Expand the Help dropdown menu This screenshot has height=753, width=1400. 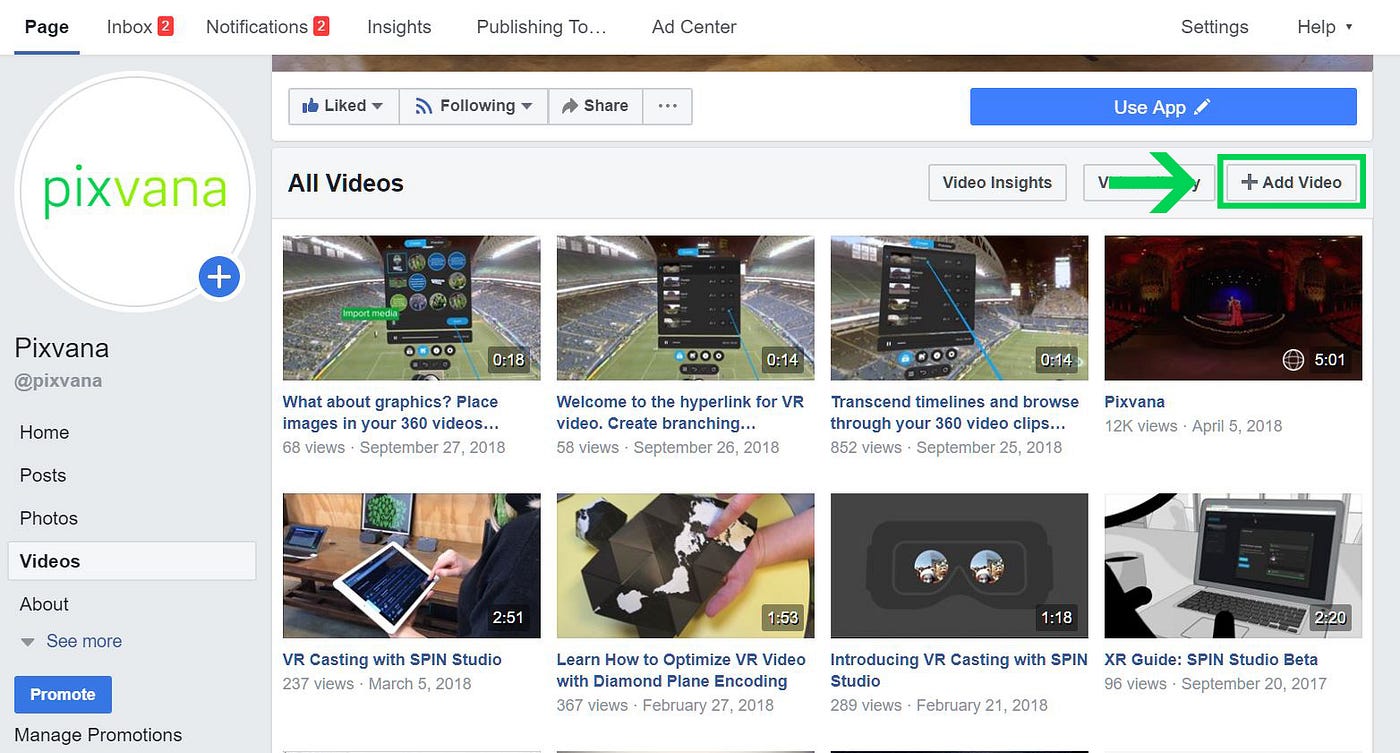pos(1325,27)
